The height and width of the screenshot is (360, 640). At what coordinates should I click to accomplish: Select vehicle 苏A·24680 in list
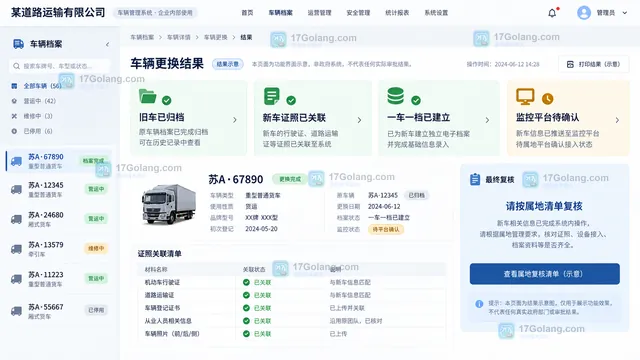tap(58, 219)
